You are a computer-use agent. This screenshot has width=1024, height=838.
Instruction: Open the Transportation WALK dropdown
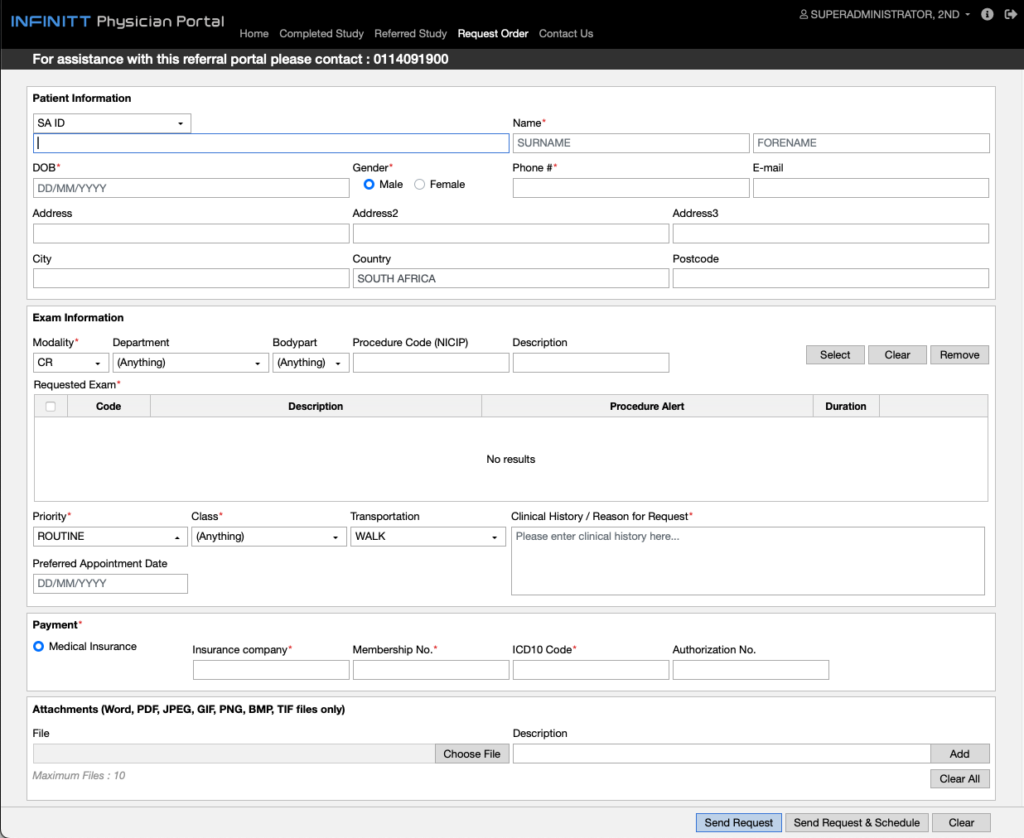(x=428, y=536)
